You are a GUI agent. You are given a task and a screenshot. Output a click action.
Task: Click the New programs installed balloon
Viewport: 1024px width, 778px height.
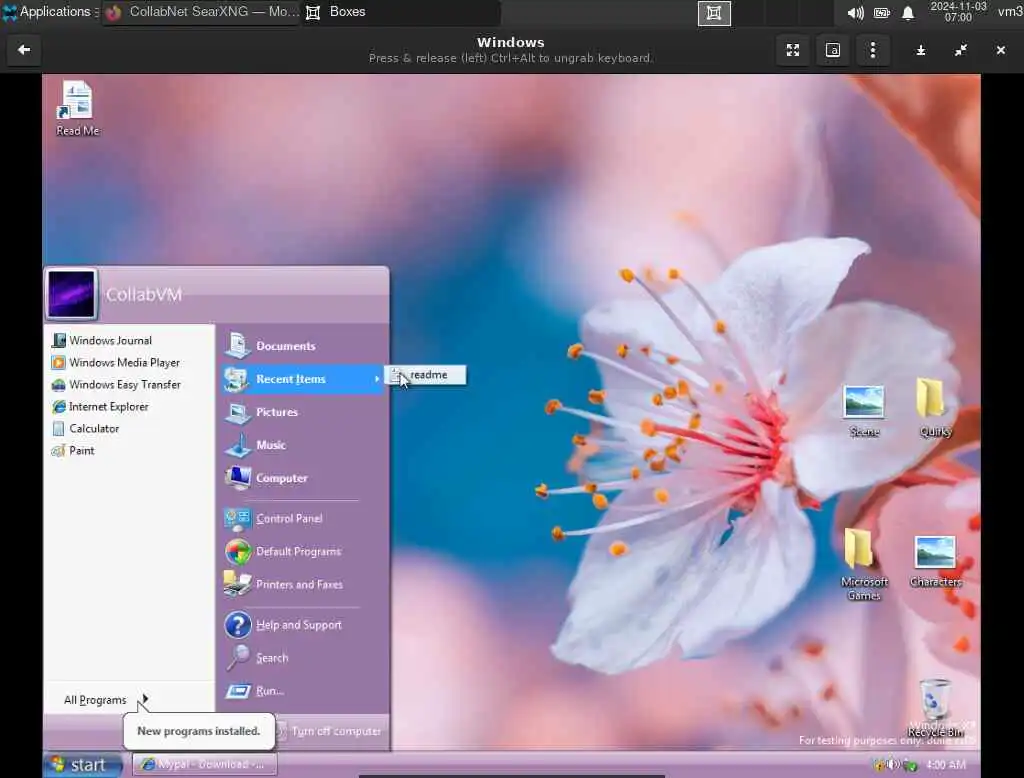199,731
